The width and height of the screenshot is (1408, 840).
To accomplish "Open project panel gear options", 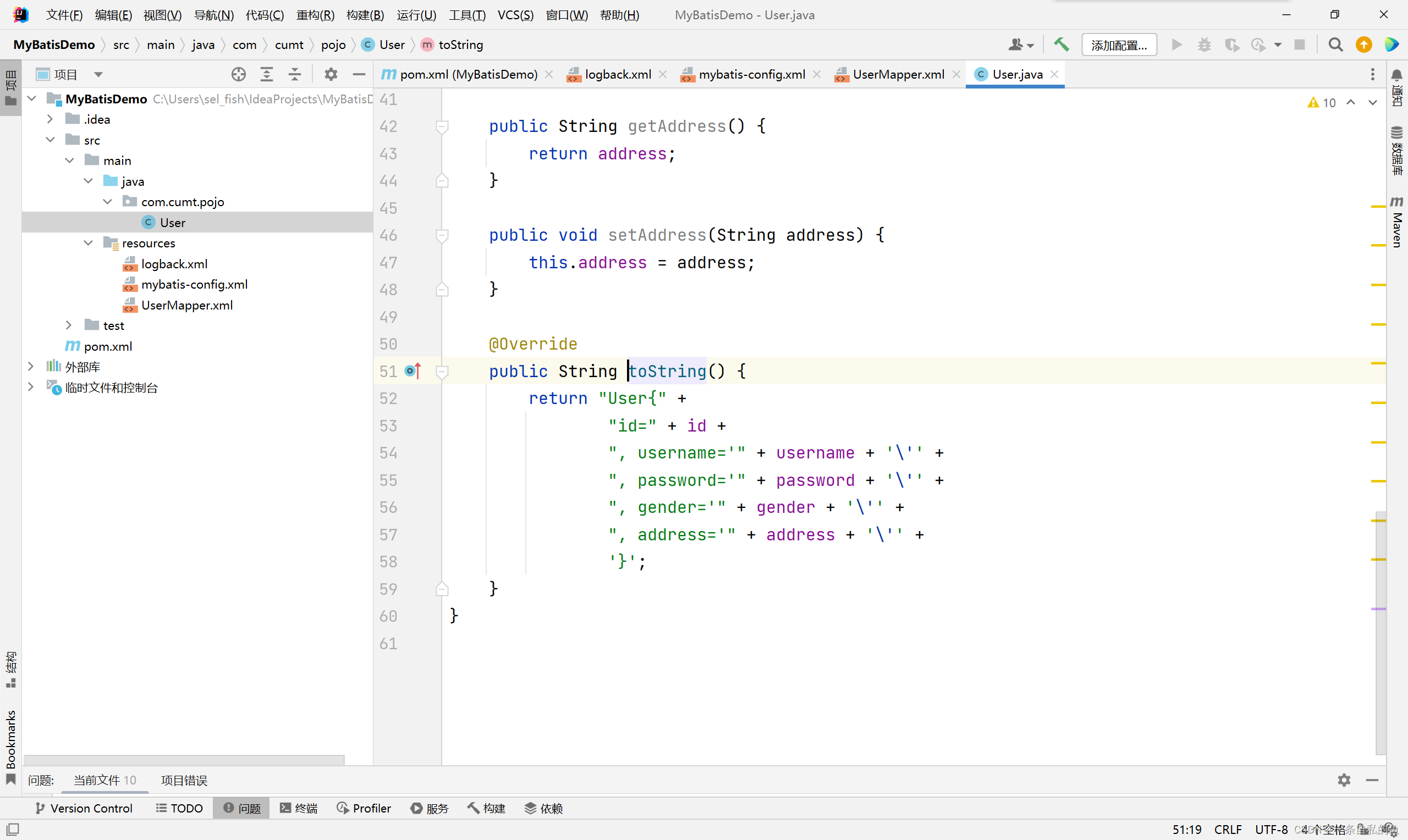I will pos(331,74).
